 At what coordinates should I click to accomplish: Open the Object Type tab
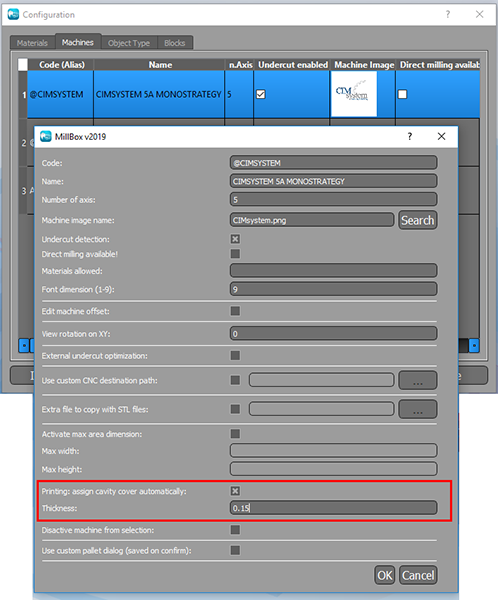pyautogui.click(x=129, y=43)
